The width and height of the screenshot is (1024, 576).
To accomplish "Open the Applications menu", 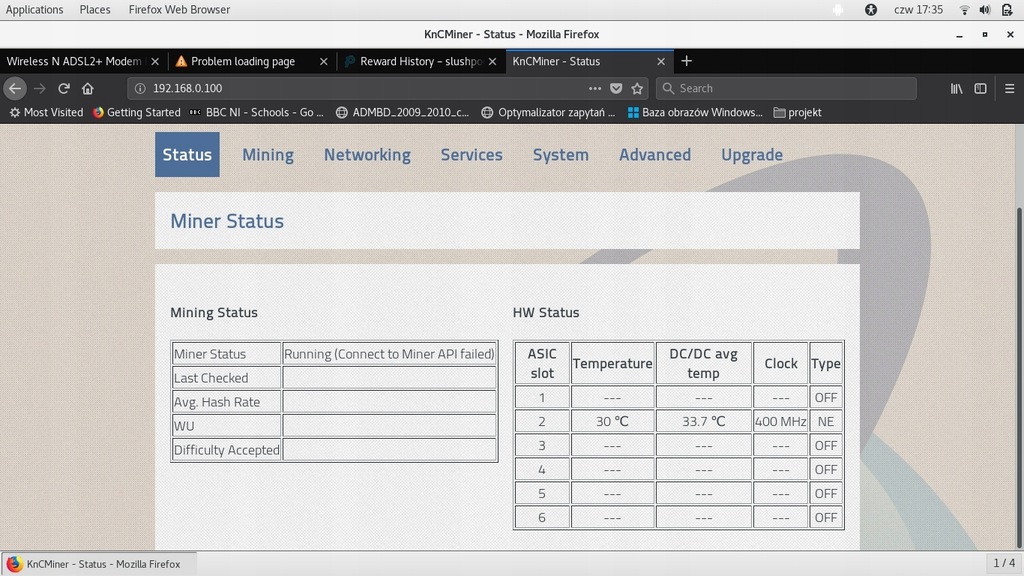I will pos(35,10).
